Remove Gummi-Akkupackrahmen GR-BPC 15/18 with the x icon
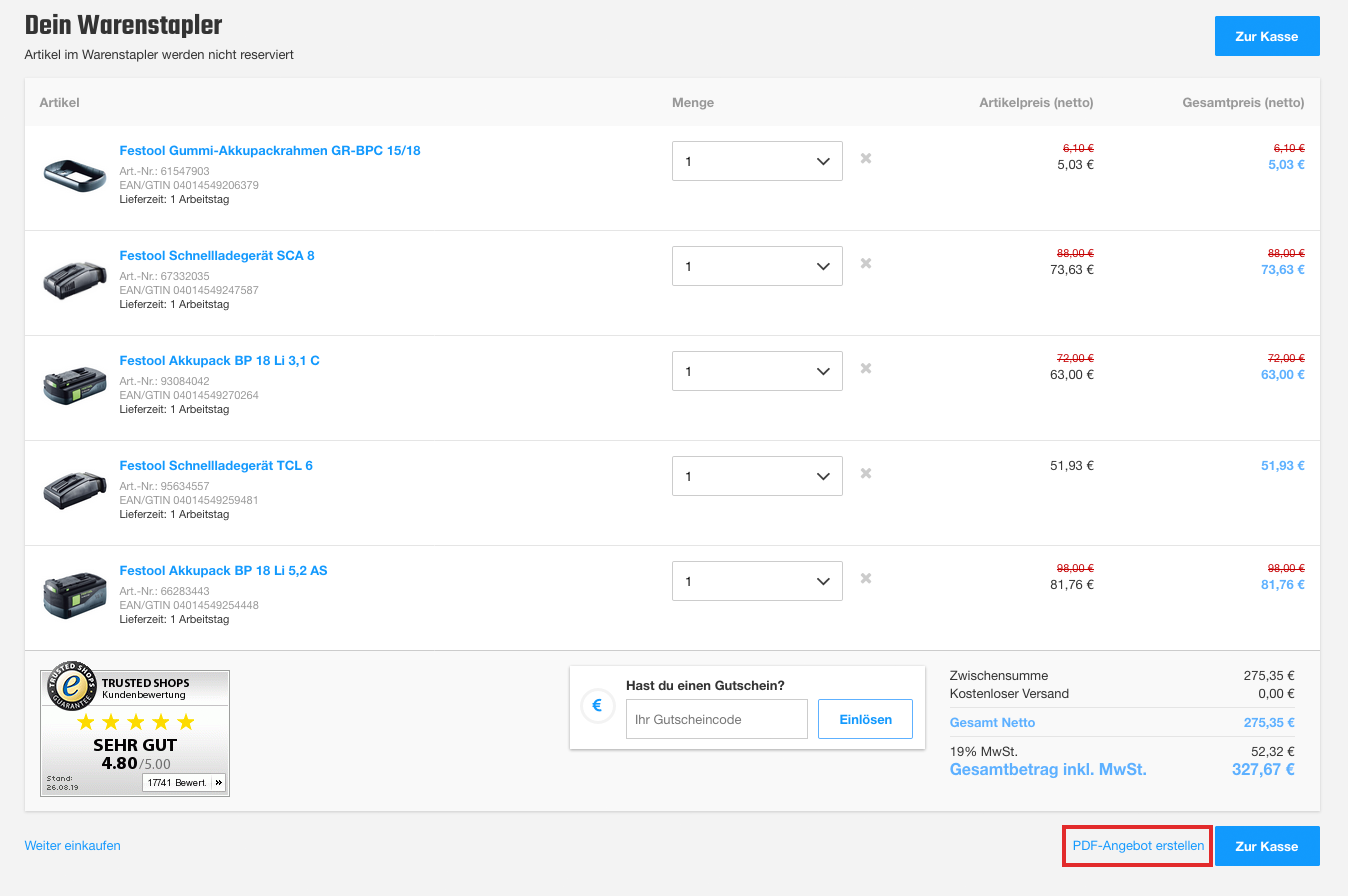Image resolution: width=1348 pixels, height=896 pixels. pos(866,158)
